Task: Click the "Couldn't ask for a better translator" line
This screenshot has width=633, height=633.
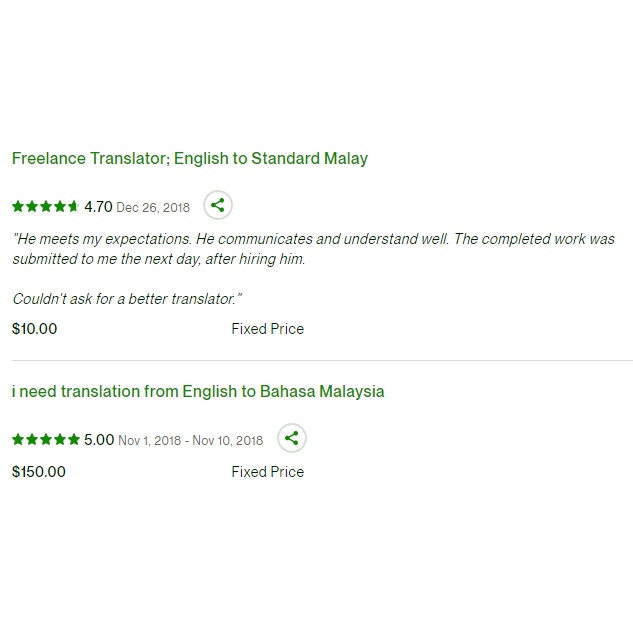Action: pos(127,299)
